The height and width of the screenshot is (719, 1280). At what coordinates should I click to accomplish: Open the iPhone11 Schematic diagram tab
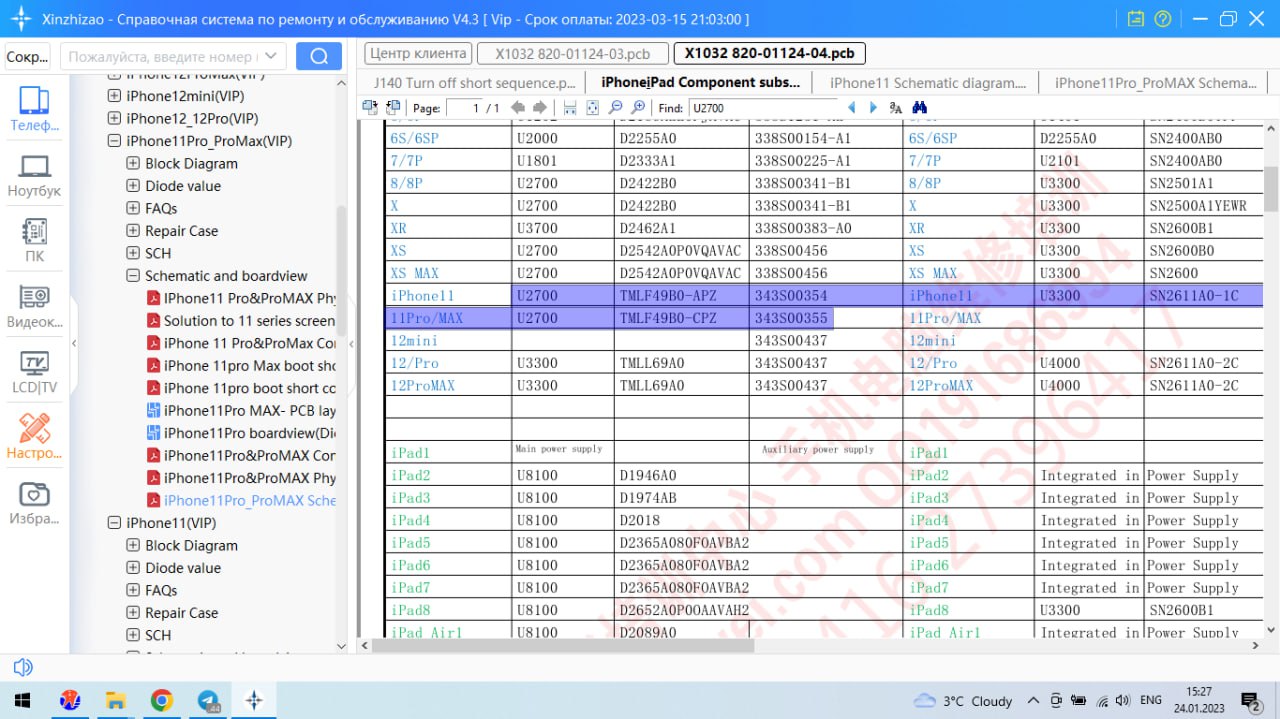927,83
